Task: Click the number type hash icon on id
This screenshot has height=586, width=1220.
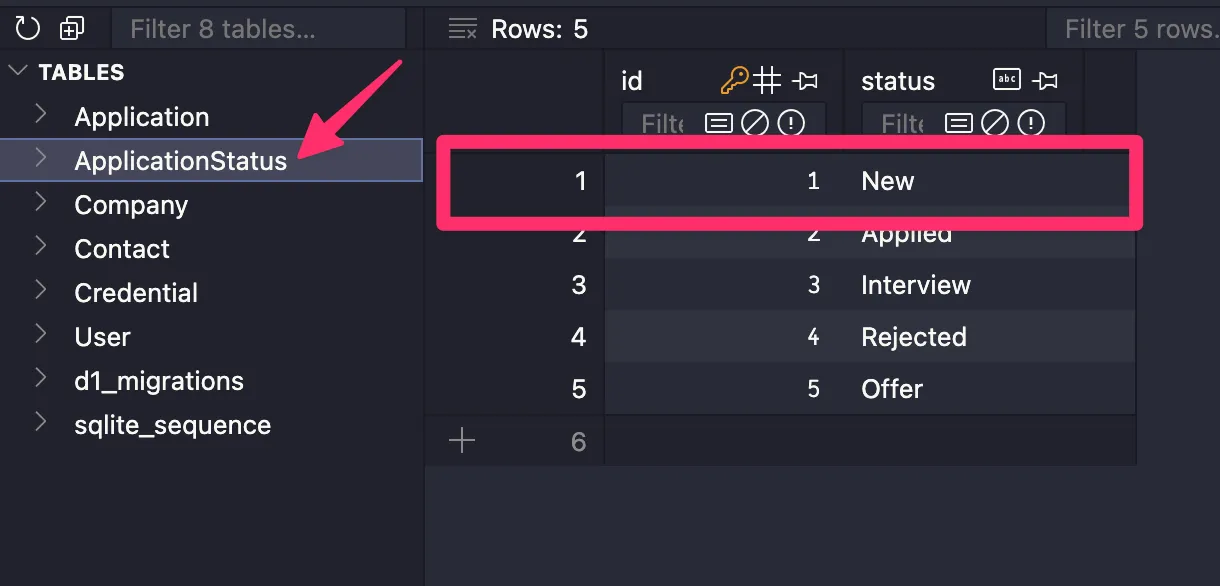Action: click(766, 80)
